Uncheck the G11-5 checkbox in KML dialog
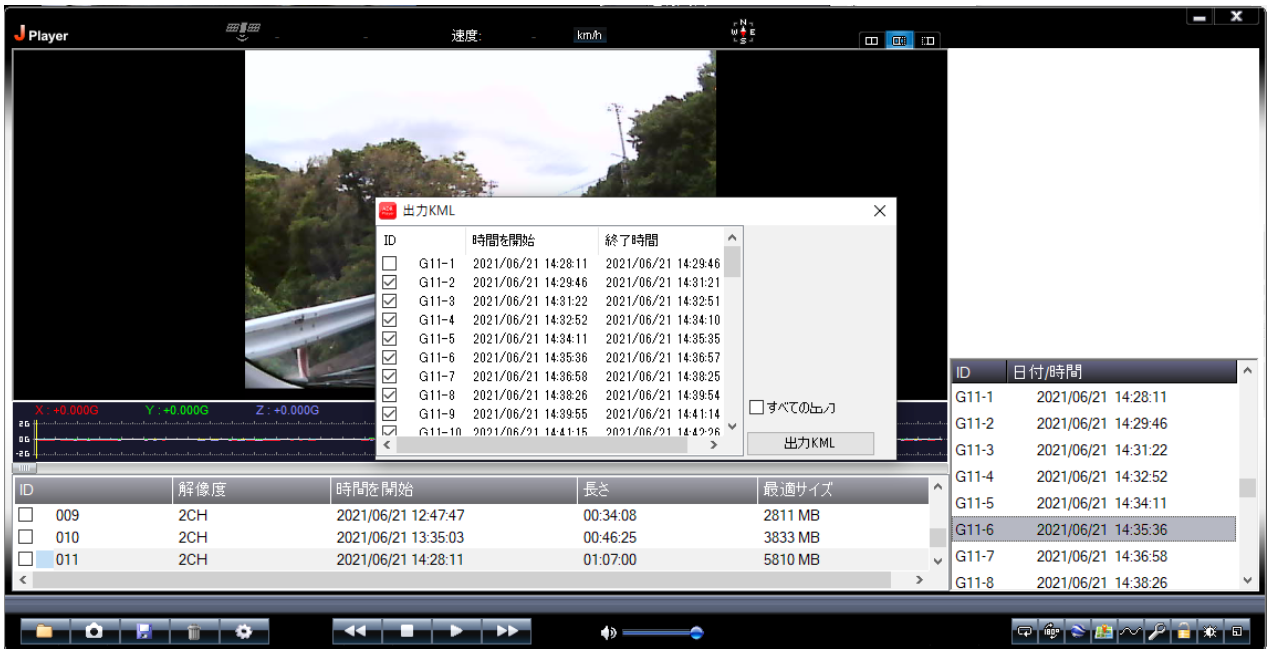This screenshot has width=1271, height=656. [x=390, y=339]
